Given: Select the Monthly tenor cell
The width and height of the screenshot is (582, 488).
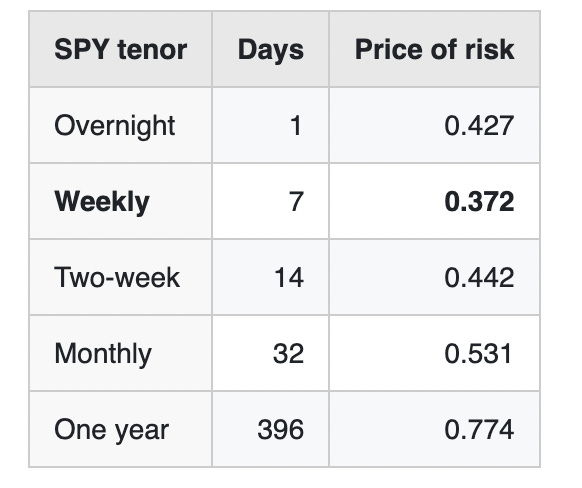Looking at the screenshot, I should [121, 353].
